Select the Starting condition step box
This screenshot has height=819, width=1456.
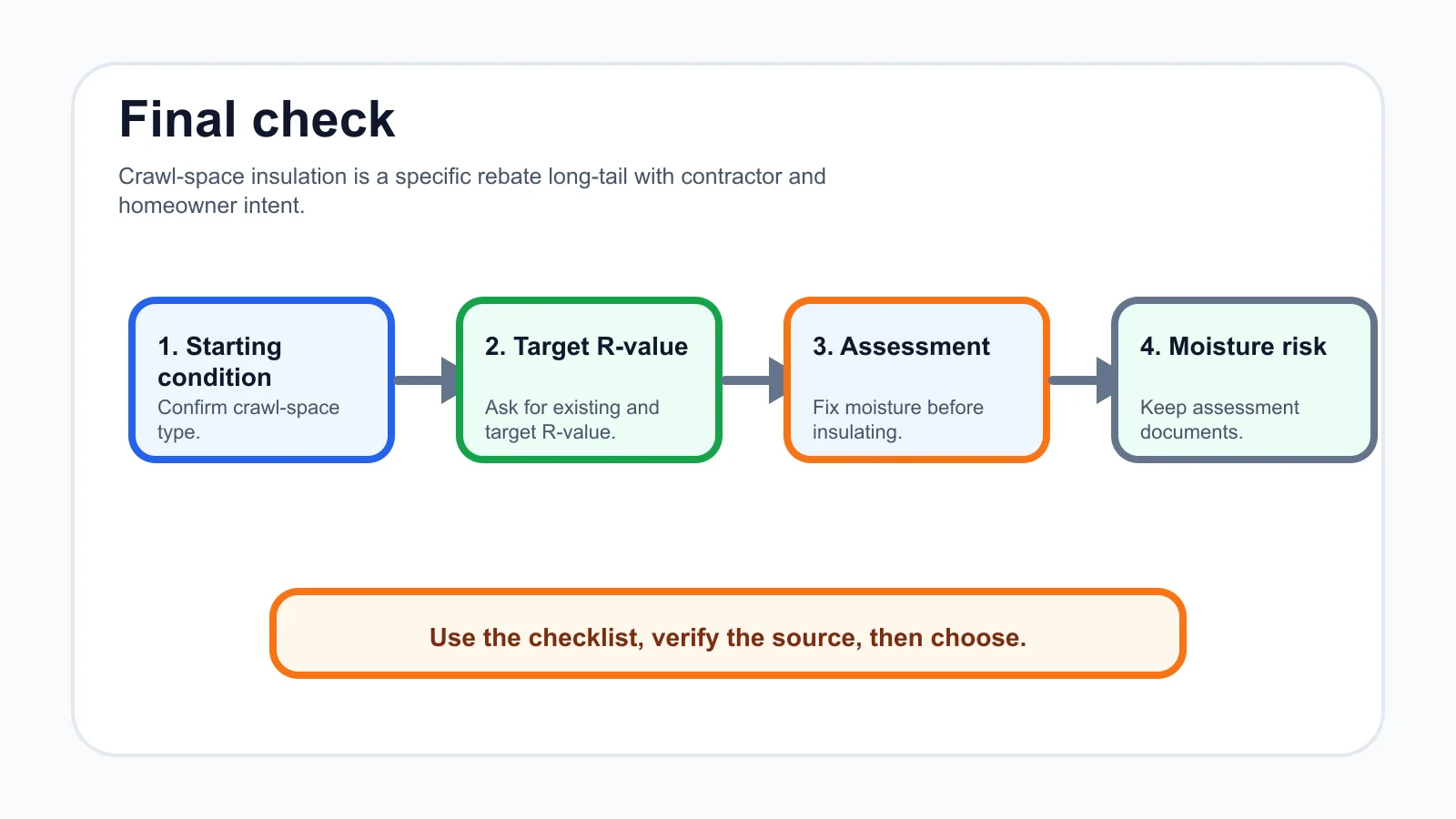[261, 379]
